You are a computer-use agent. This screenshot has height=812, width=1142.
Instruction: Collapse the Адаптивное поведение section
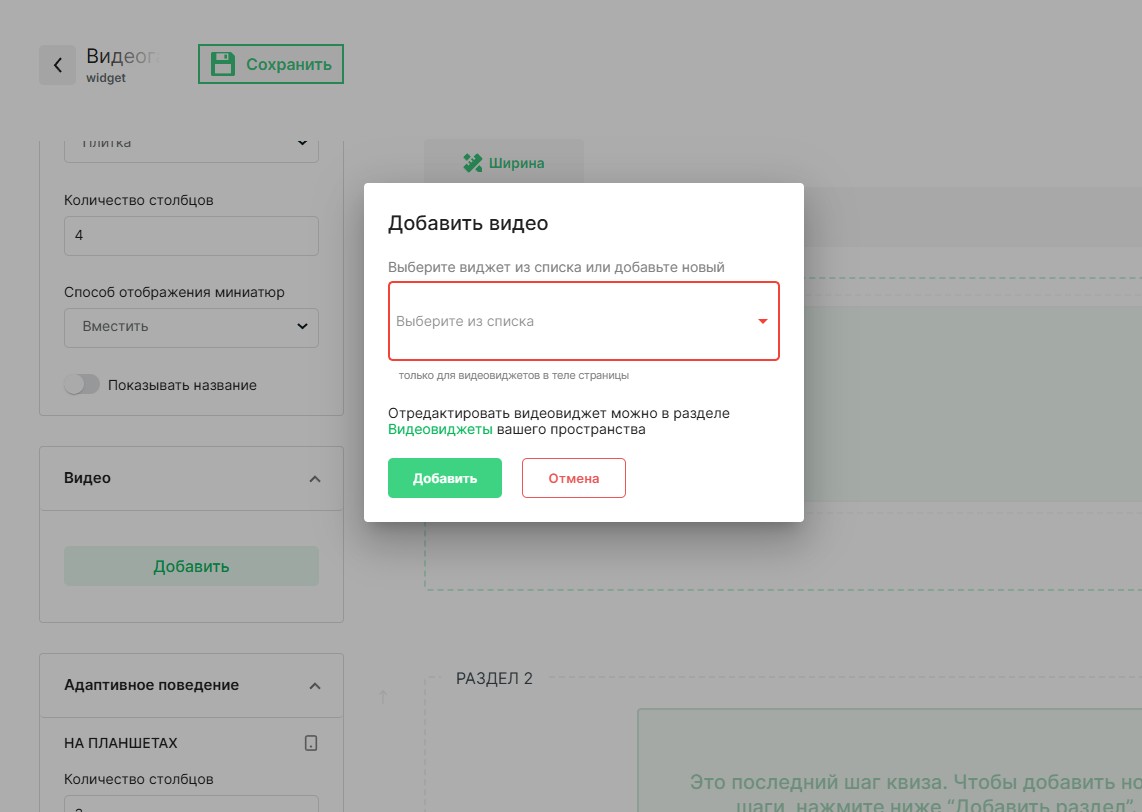pos(315,686)
